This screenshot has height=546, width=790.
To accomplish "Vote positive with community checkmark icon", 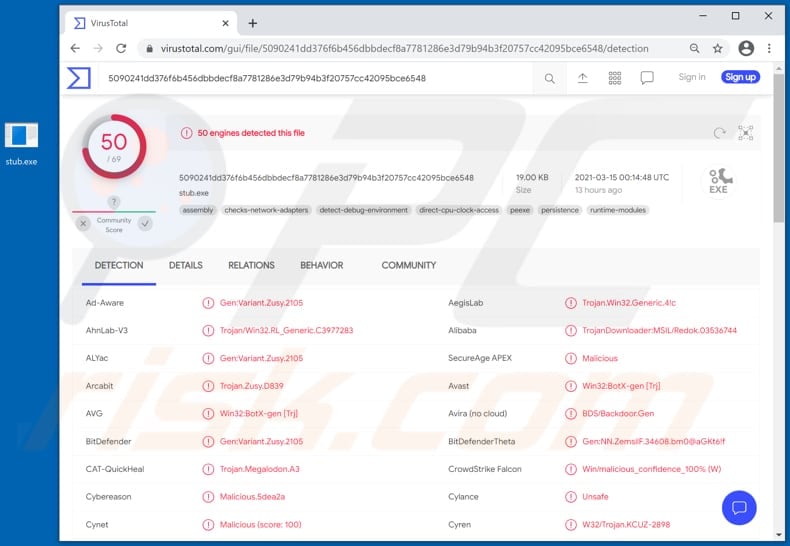I will [145, 223].
